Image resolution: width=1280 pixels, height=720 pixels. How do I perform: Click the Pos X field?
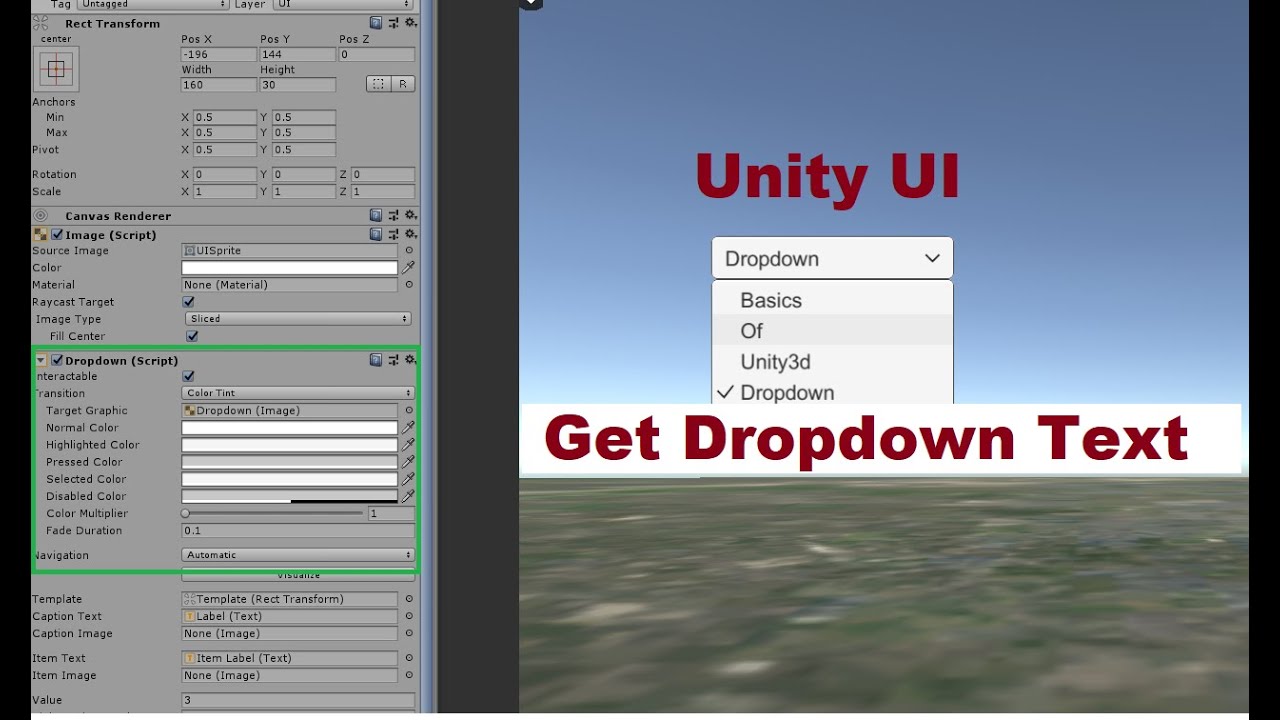[219, 54]
